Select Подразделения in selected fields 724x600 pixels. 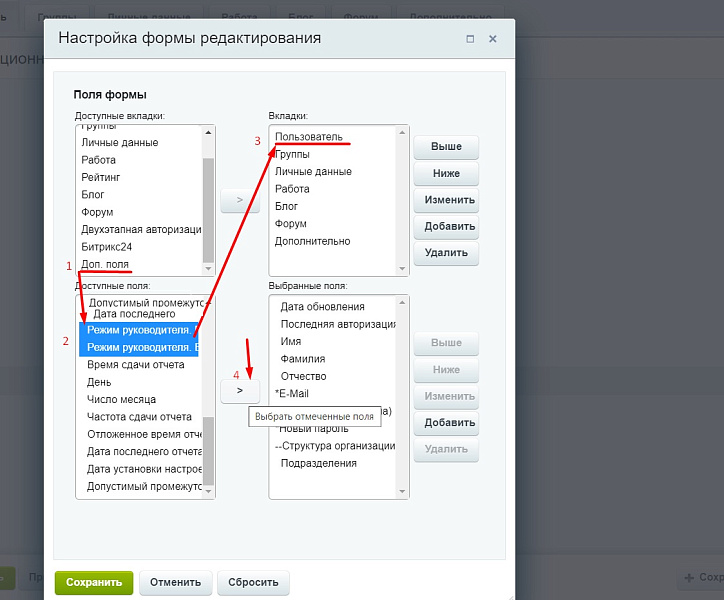point(319,463)
